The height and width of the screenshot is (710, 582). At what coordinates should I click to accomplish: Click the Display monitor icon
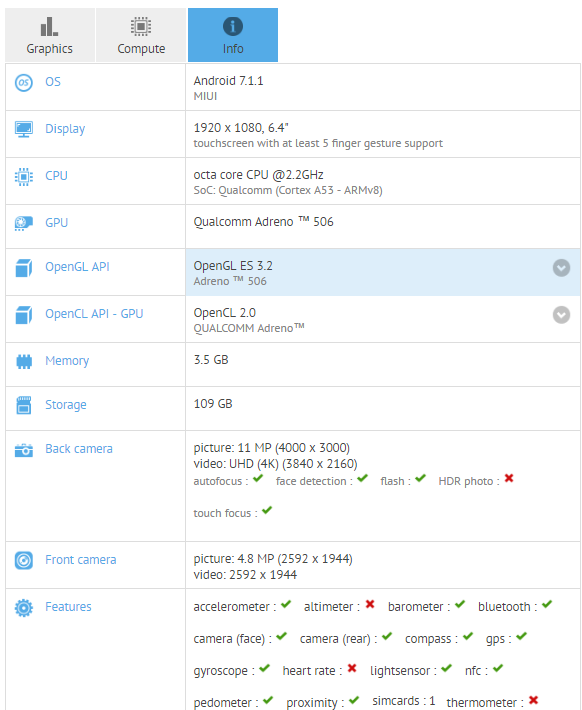[24, 130]
